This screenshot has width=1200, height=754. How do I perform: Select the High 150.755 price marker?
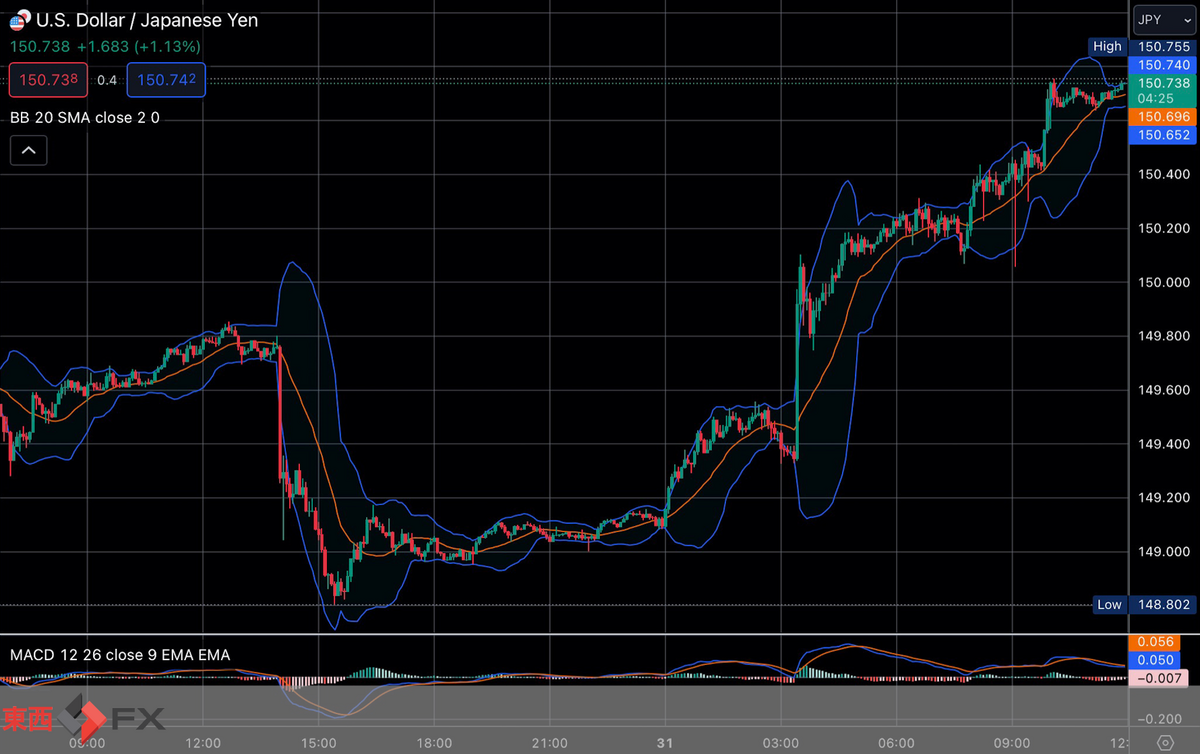click(1141, 46)
